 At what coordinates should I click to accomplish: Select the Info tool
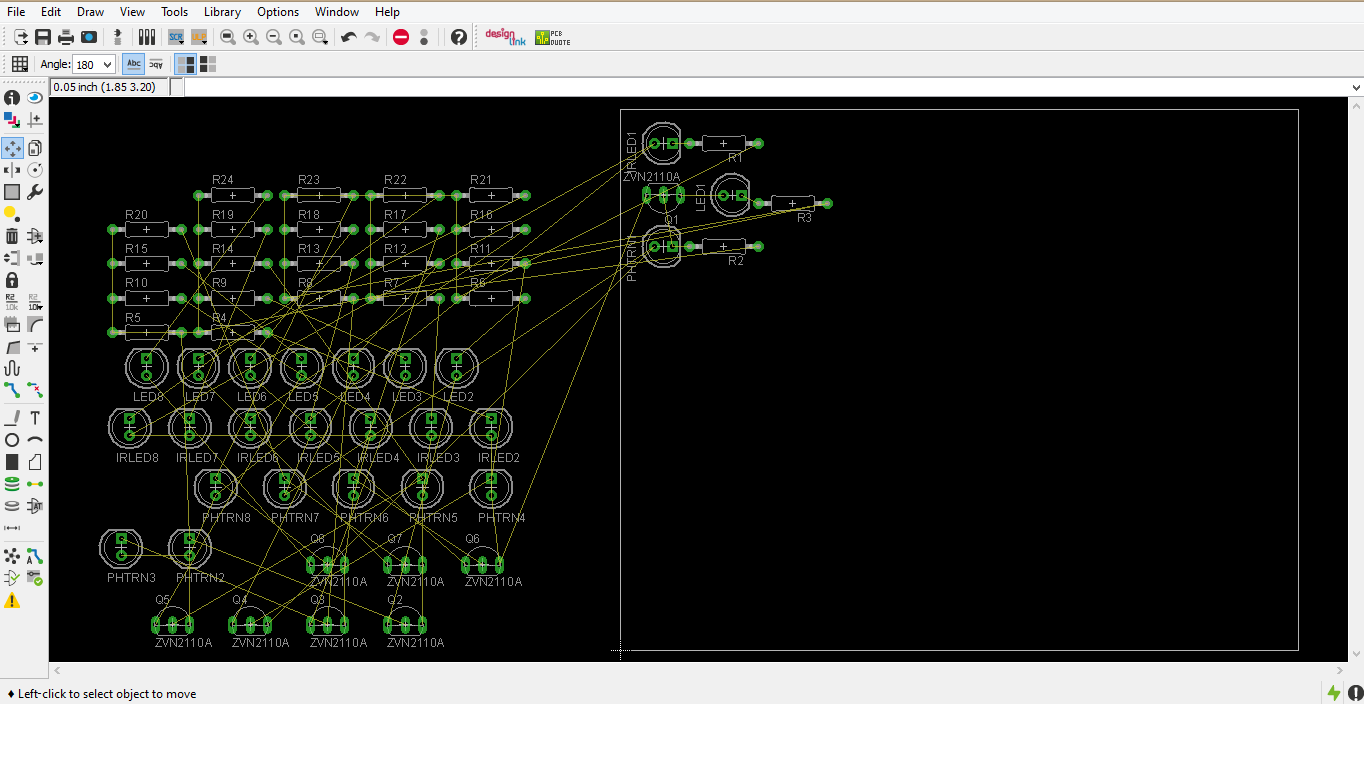11,97
